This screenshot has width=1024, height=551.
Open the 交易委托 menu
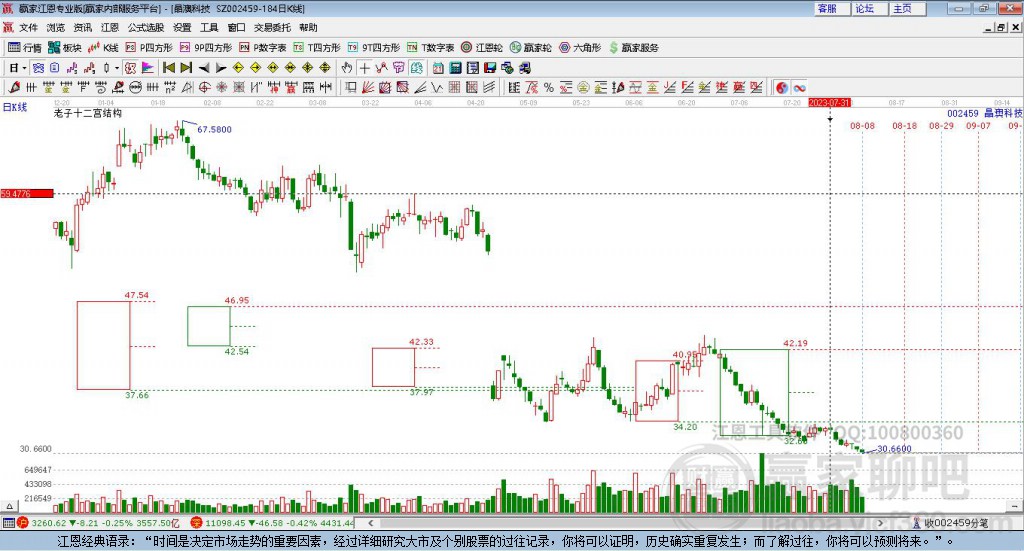pos(272,27)
